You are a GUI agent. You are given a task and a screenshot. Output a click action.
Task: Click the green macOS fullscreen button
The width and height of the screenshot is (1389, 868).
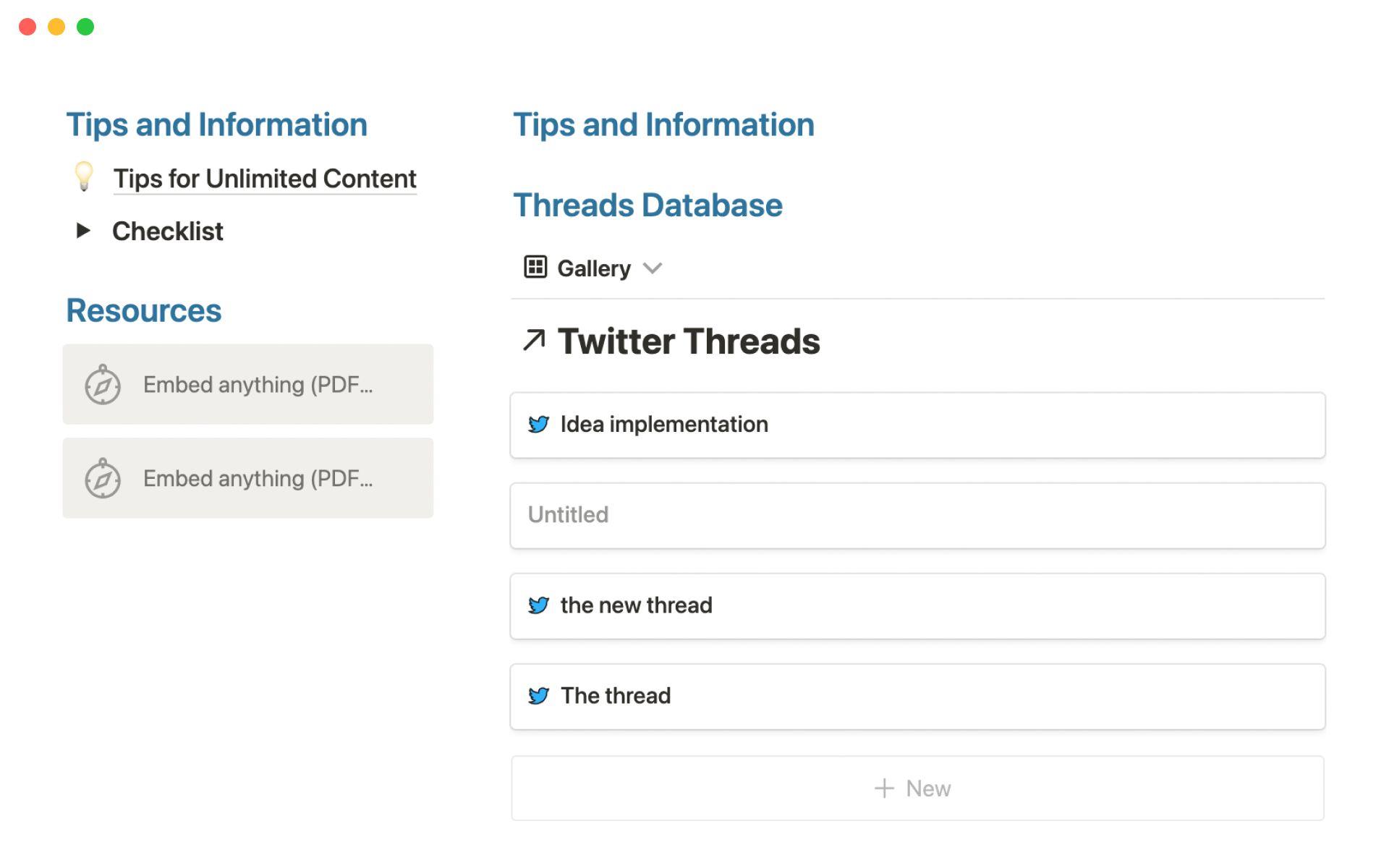tap(85, 27)
